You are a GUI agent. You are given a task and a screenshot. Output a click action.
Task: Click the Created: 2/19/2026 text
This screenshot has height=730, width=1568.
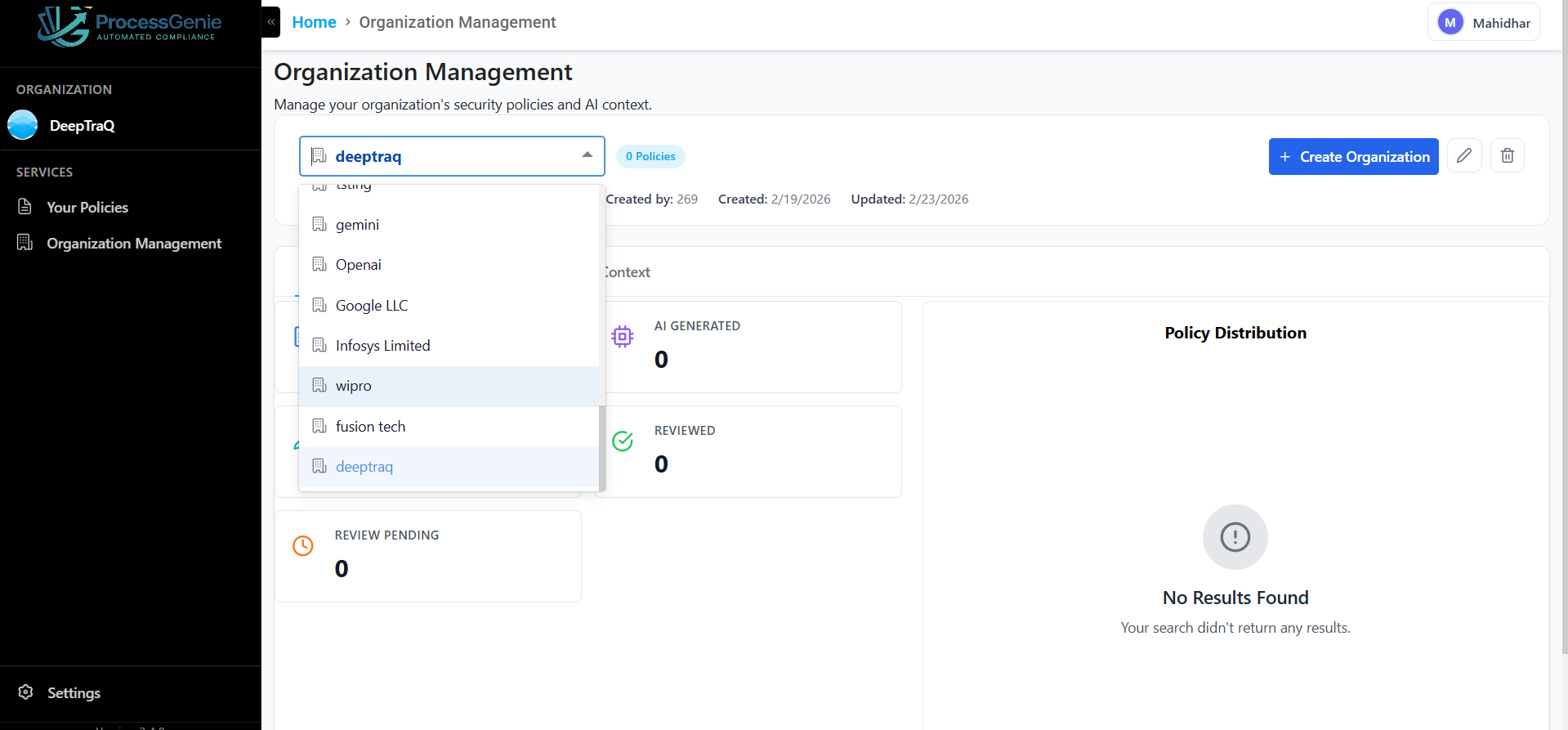[x=775, y=199]
